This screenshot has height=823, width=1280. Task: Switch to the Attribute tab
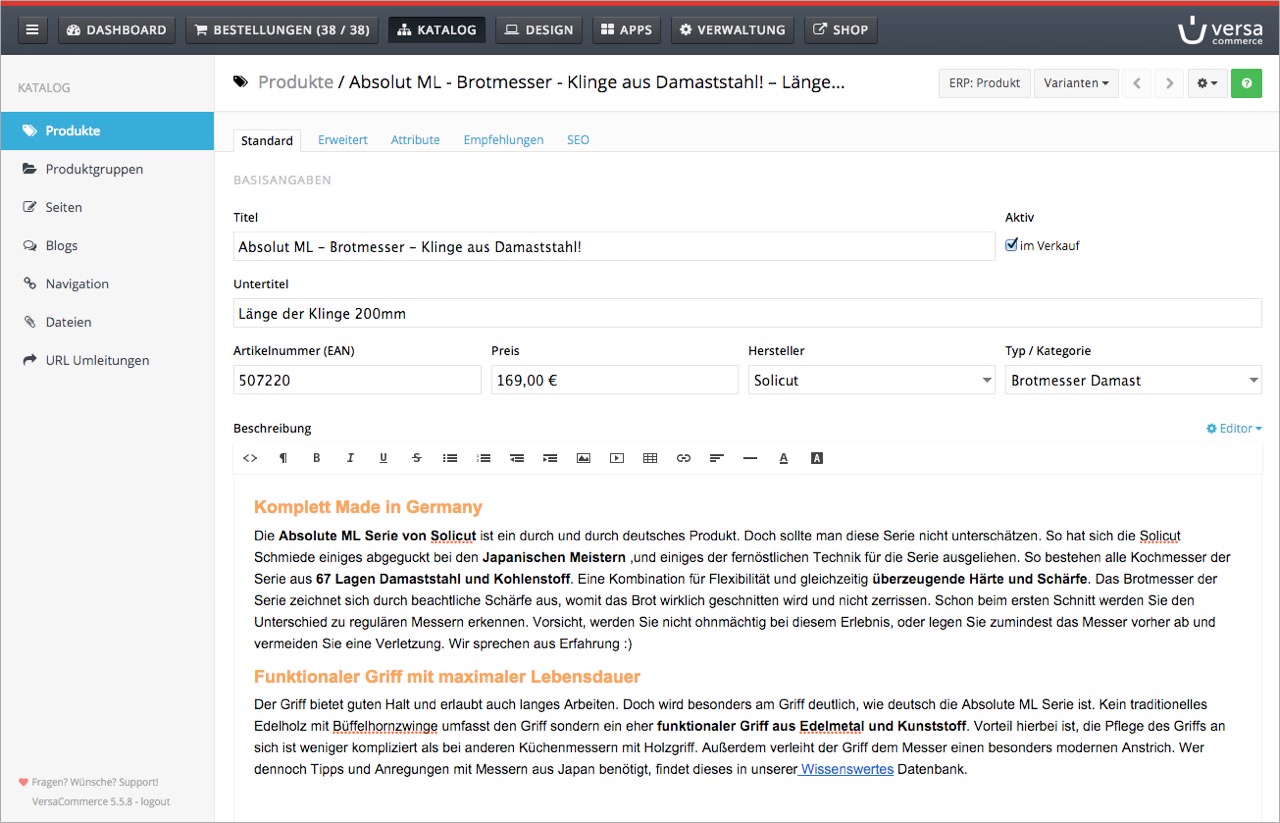pyautogui.click(x=415, y=140)
